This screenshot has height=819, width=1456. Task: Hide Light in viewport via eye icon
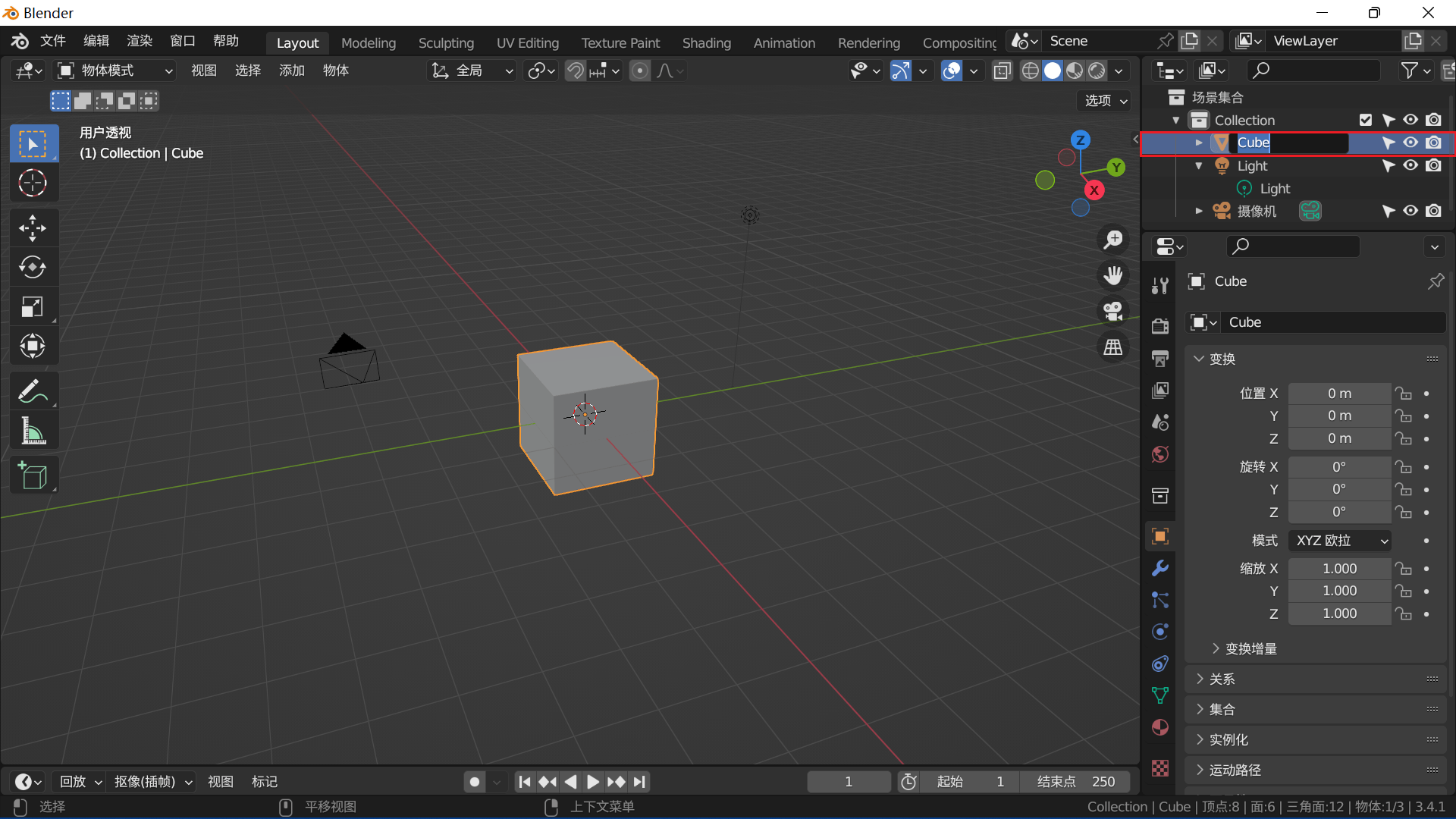click(x=1410, y=165)
